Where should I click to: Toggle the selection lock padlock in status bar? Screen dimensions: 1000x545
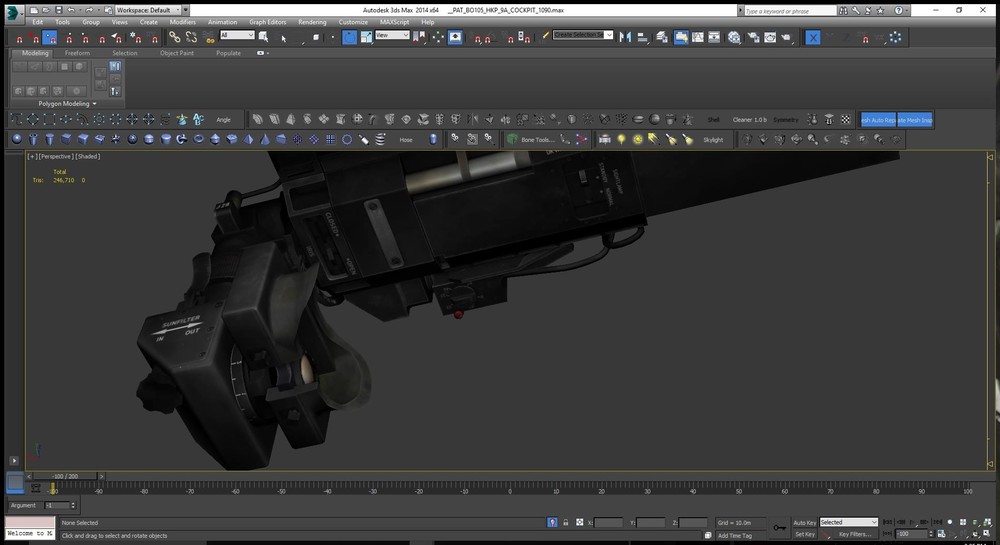coord(566,522)
